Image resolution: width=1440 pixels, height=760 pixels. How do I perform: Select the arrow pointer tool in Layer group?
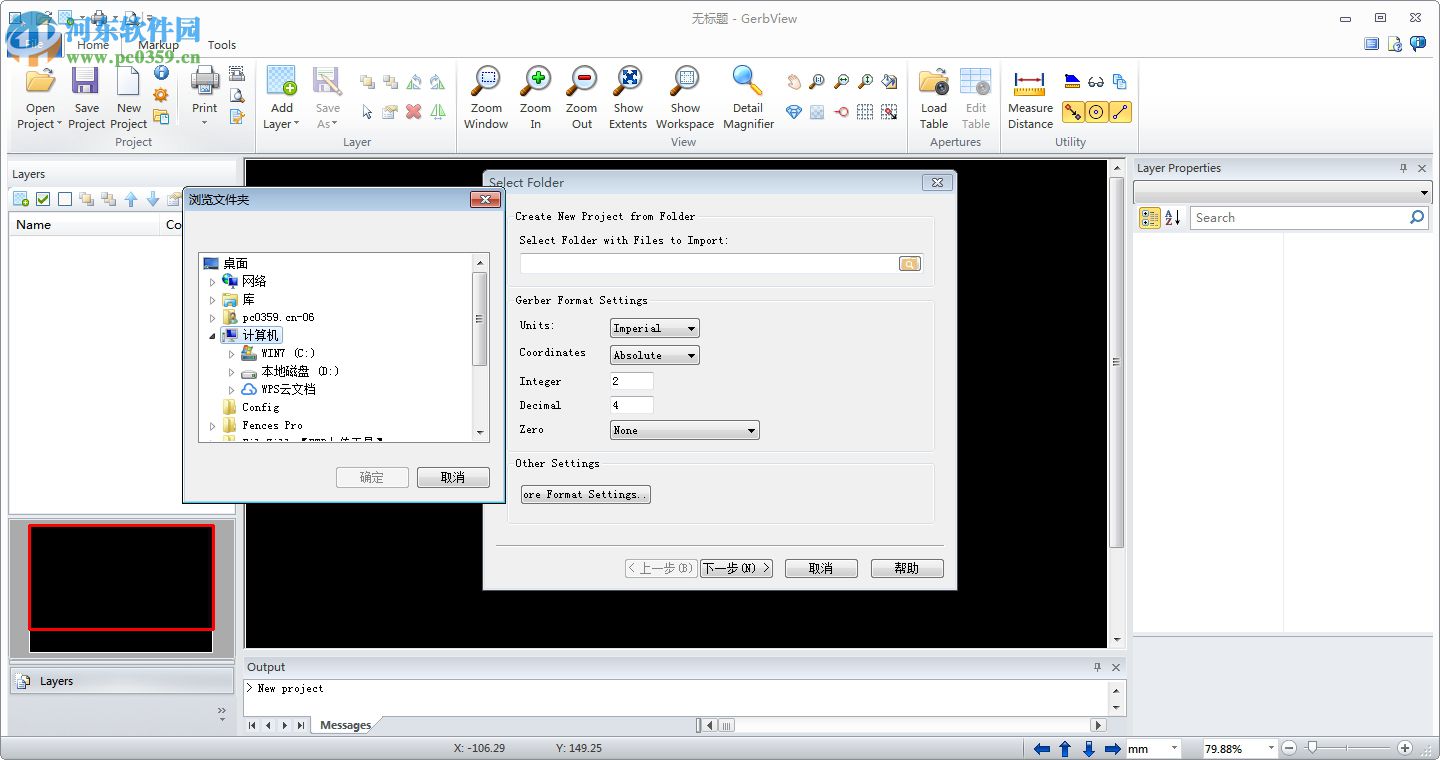[x=367, y=112]
